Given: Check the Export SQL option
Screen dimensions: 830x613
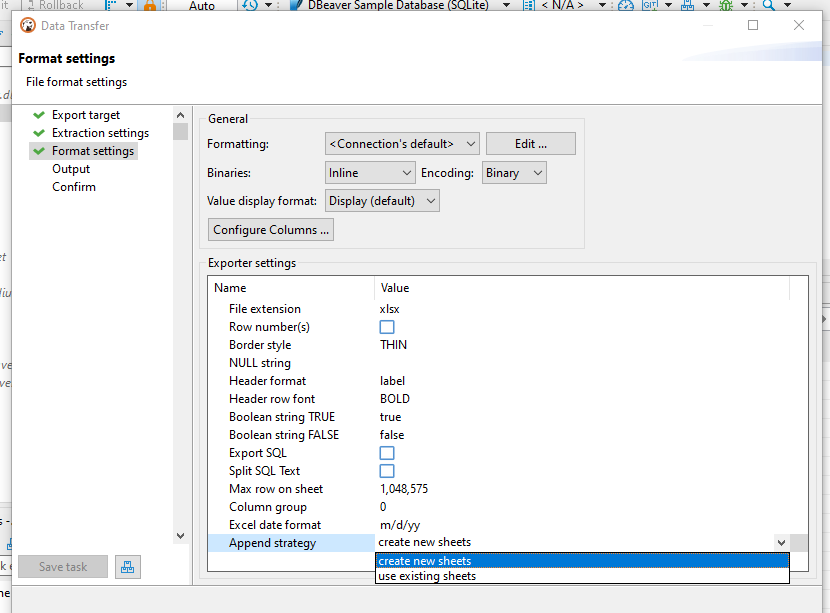Looking at the screenshot, I should click(386, 453).
